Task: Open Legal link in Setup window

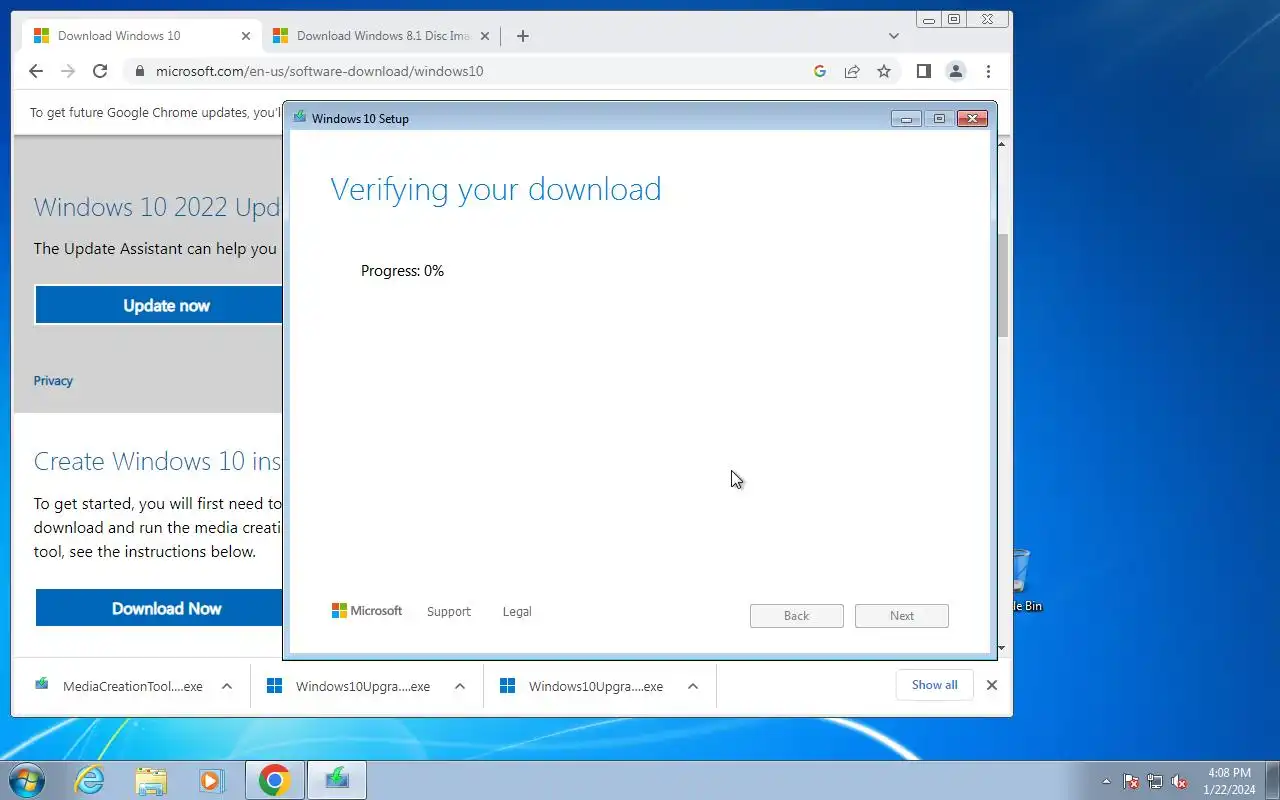Action: pyautogui.click(x=517, y=611)
